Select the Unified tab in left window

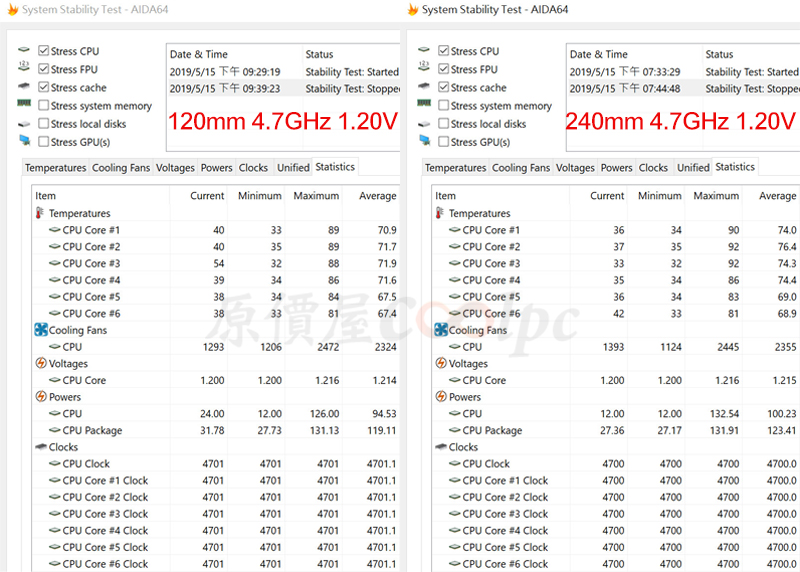(x=293, y=167)
